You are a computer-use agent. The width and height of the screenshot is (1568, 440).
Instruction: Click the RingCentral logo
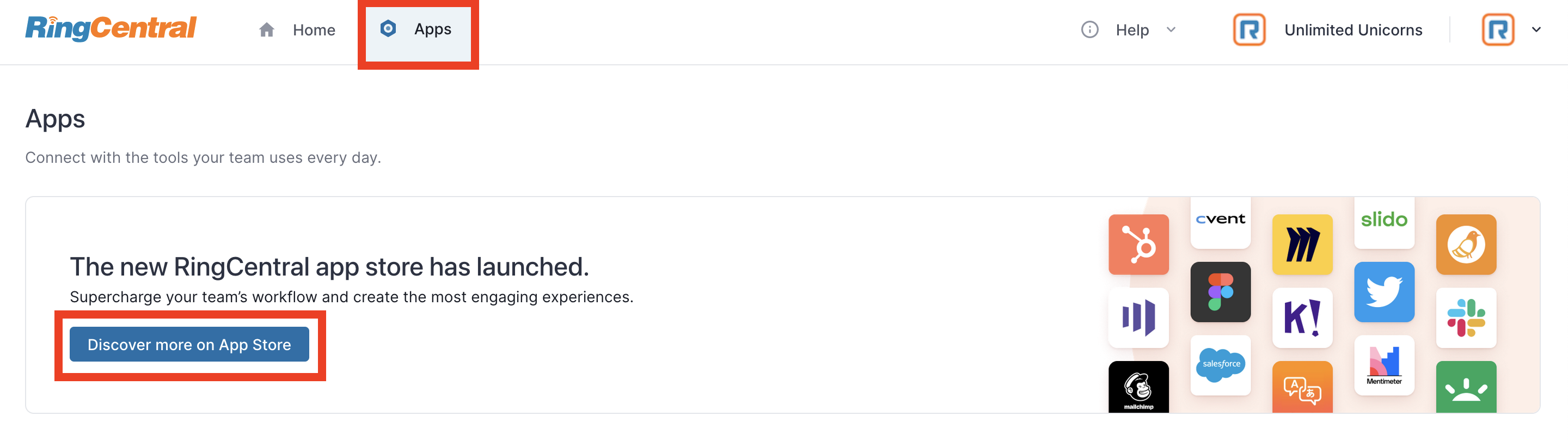pos(111,29)
